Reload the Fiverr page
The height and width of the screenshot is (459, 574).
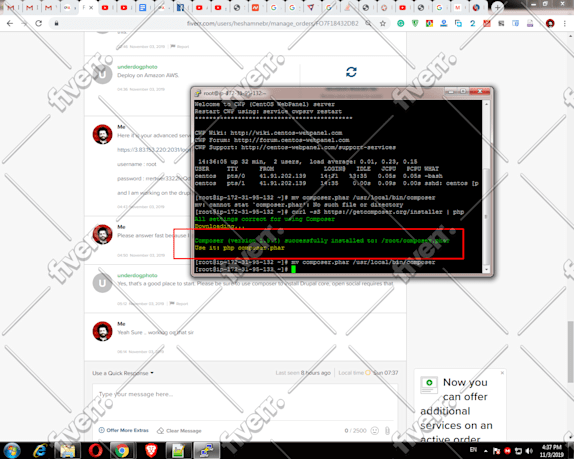[38, 23]
